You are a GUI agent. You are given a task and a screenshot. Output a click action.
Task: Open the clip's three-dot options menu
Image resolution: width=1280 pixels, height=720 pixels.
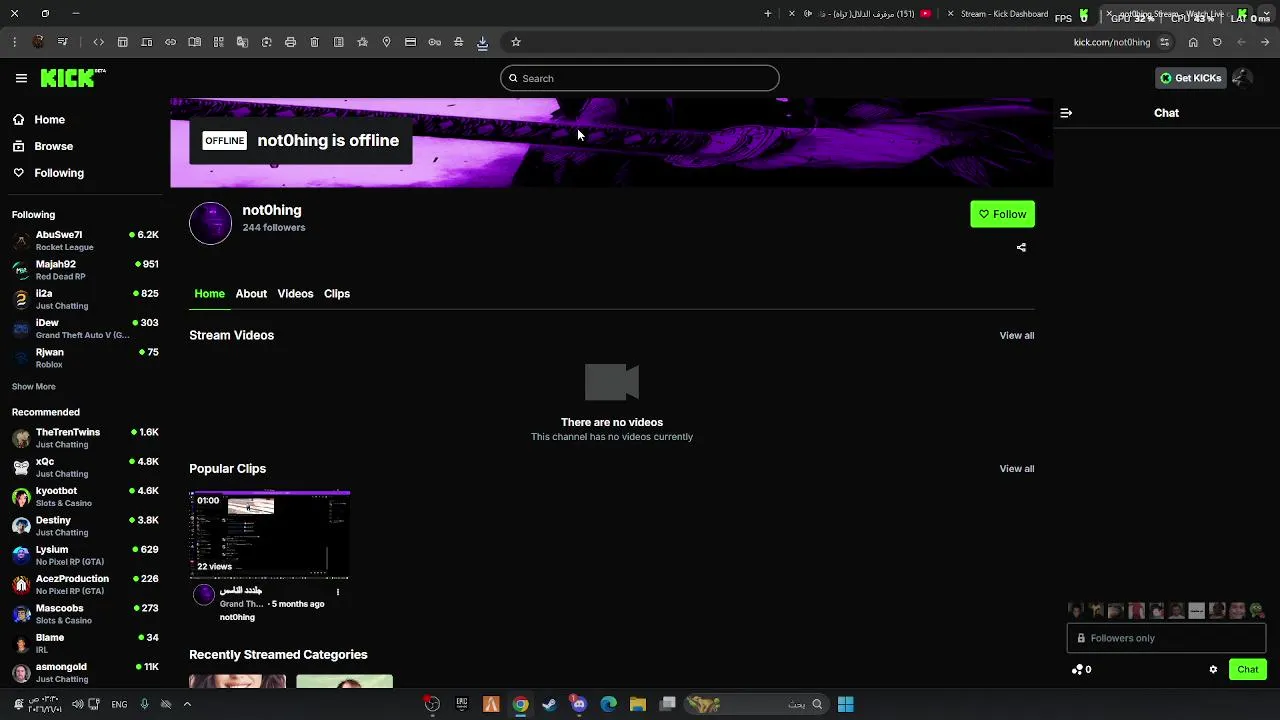338,592
